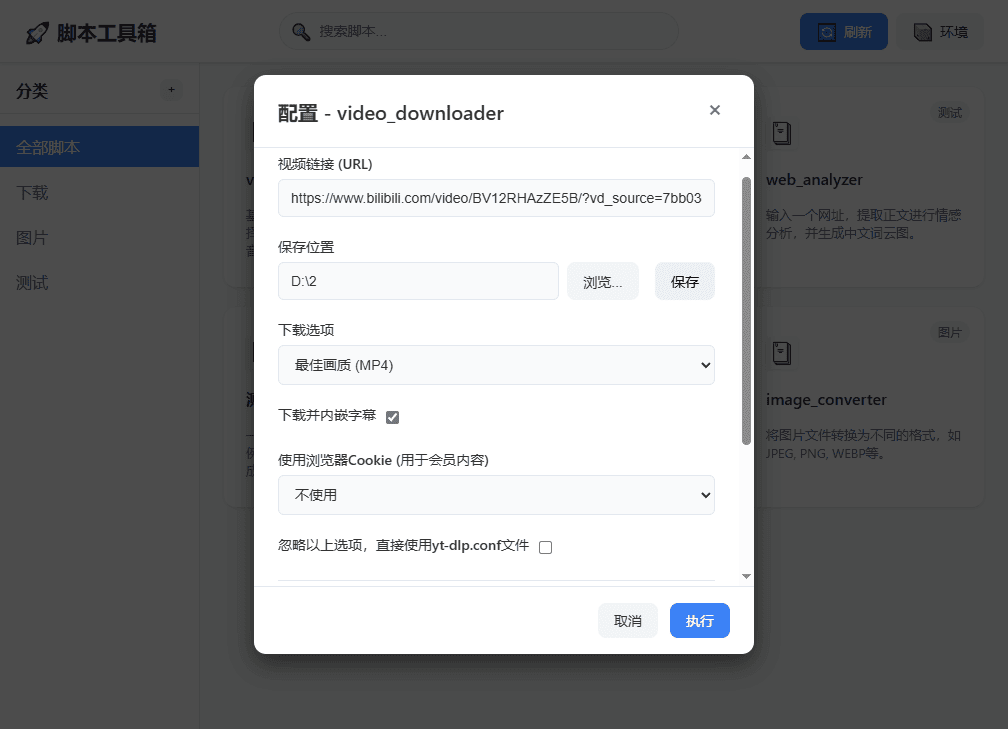The width and height of the screenshot is (1008, 729).
Task: Click the script icon on the image_converter card
Action: [x=781, y=352]
